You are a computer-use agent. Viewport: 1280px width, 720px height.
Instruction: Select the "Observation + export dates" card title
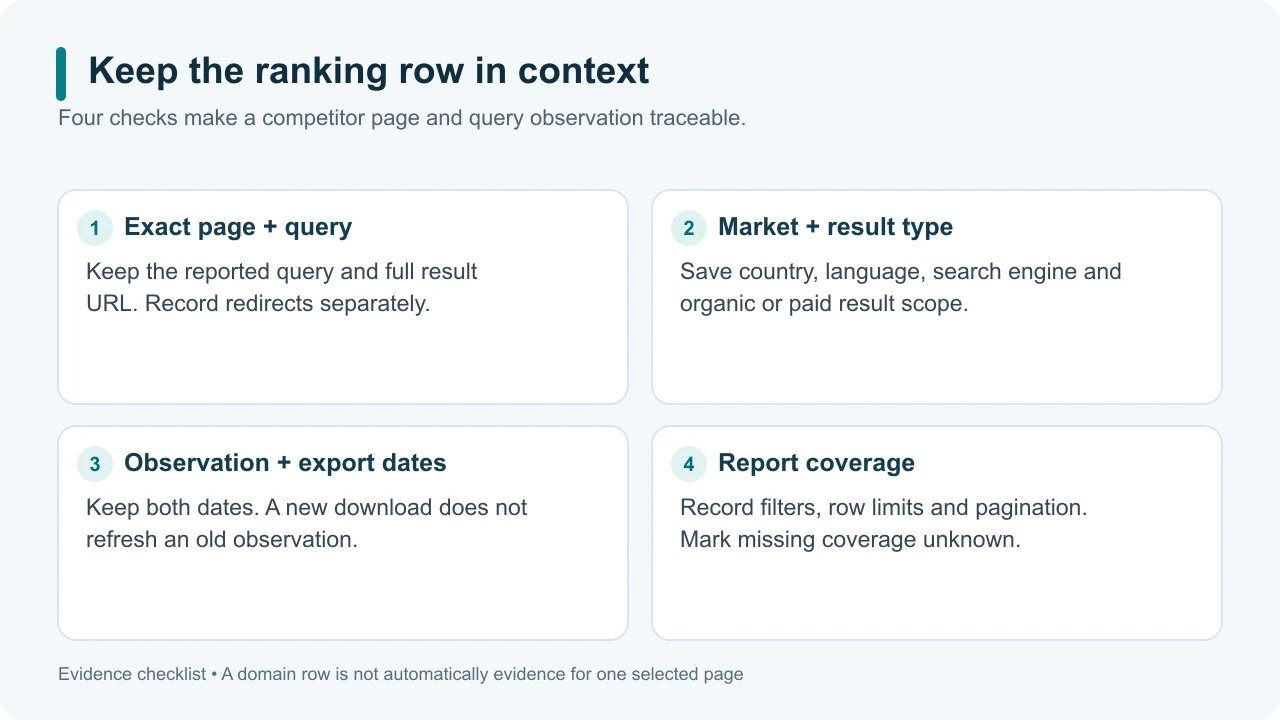(x=285, y=463)
